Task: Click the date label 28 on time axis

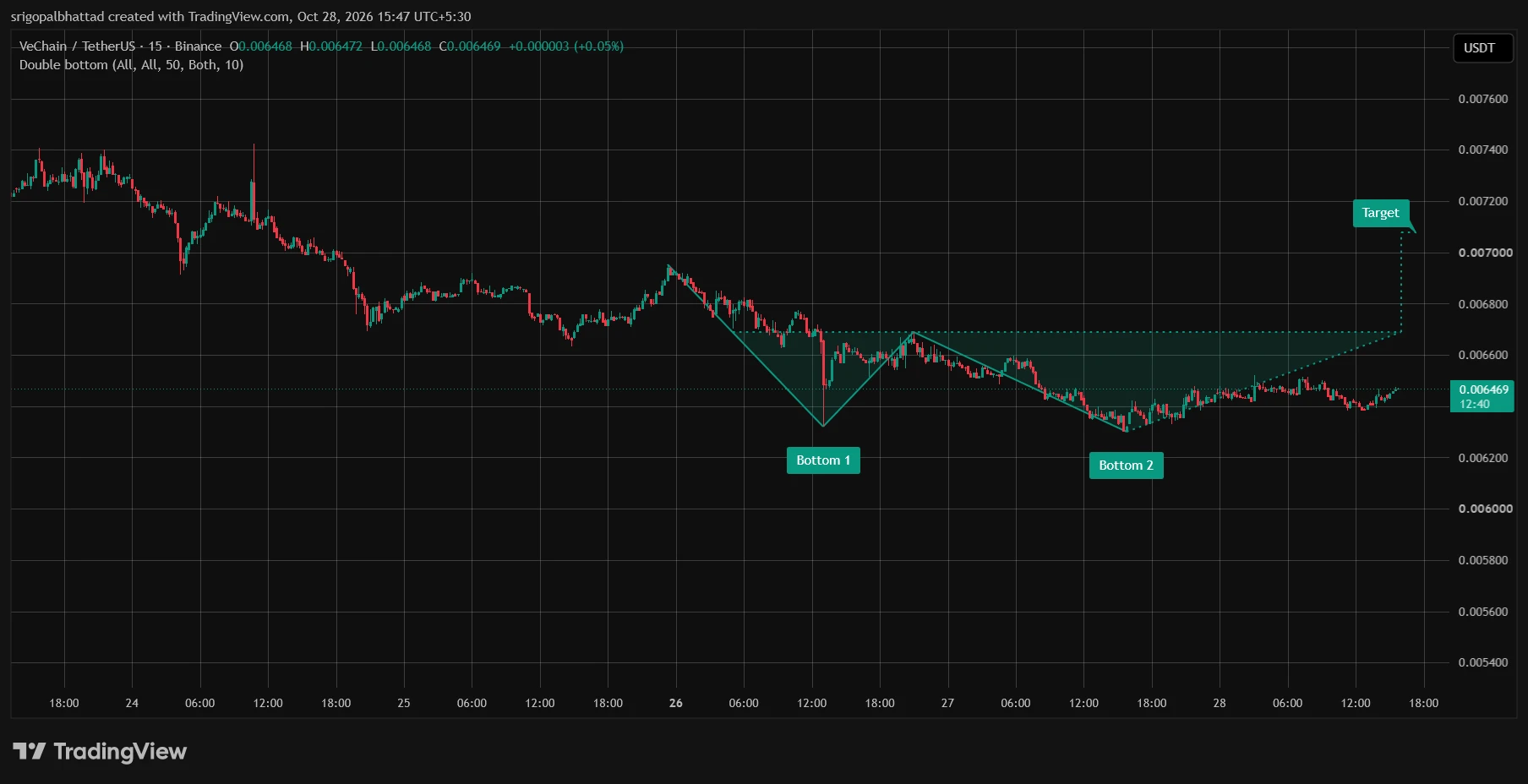Action: point(1220,703)
